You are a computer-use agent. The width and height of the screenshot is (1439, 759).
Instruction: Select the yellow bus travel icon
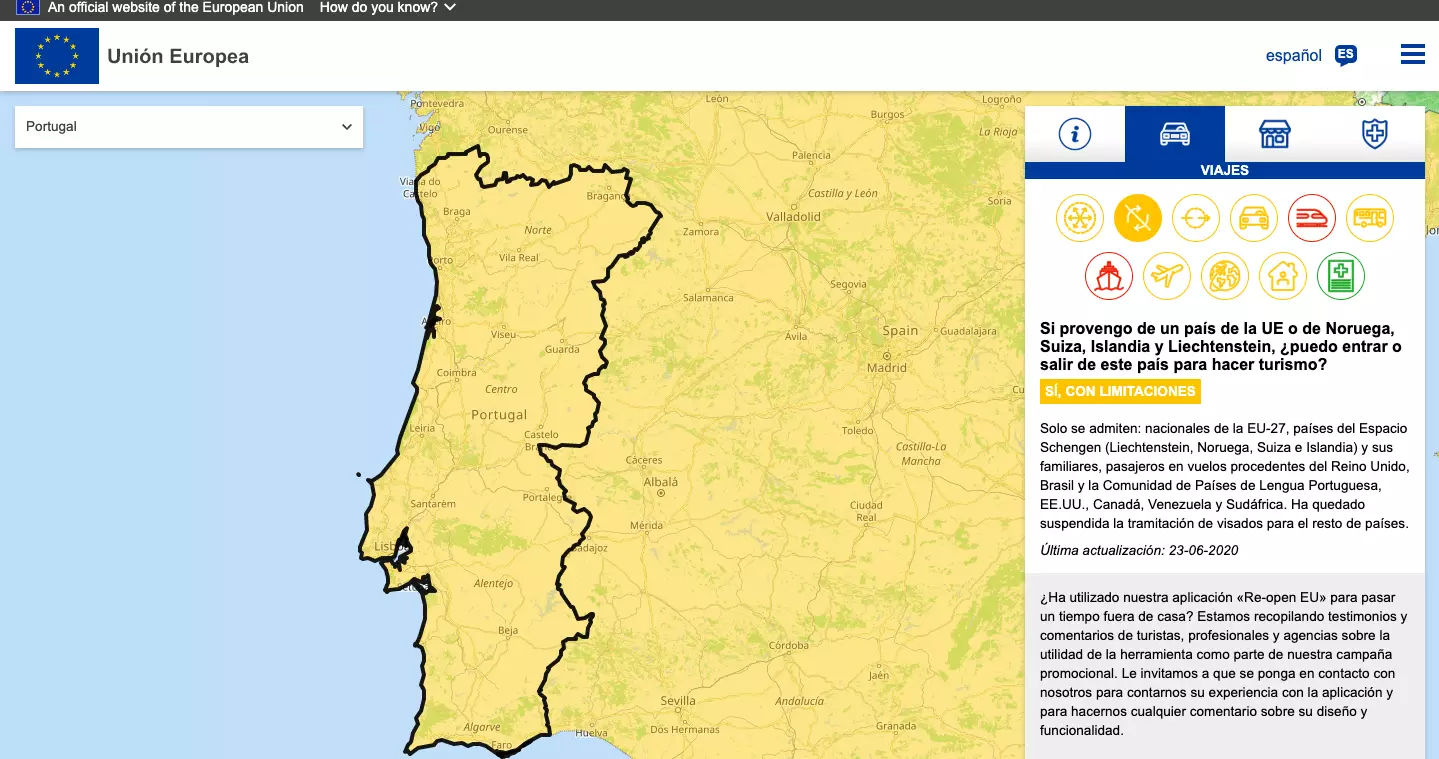tap(1370, 218)
